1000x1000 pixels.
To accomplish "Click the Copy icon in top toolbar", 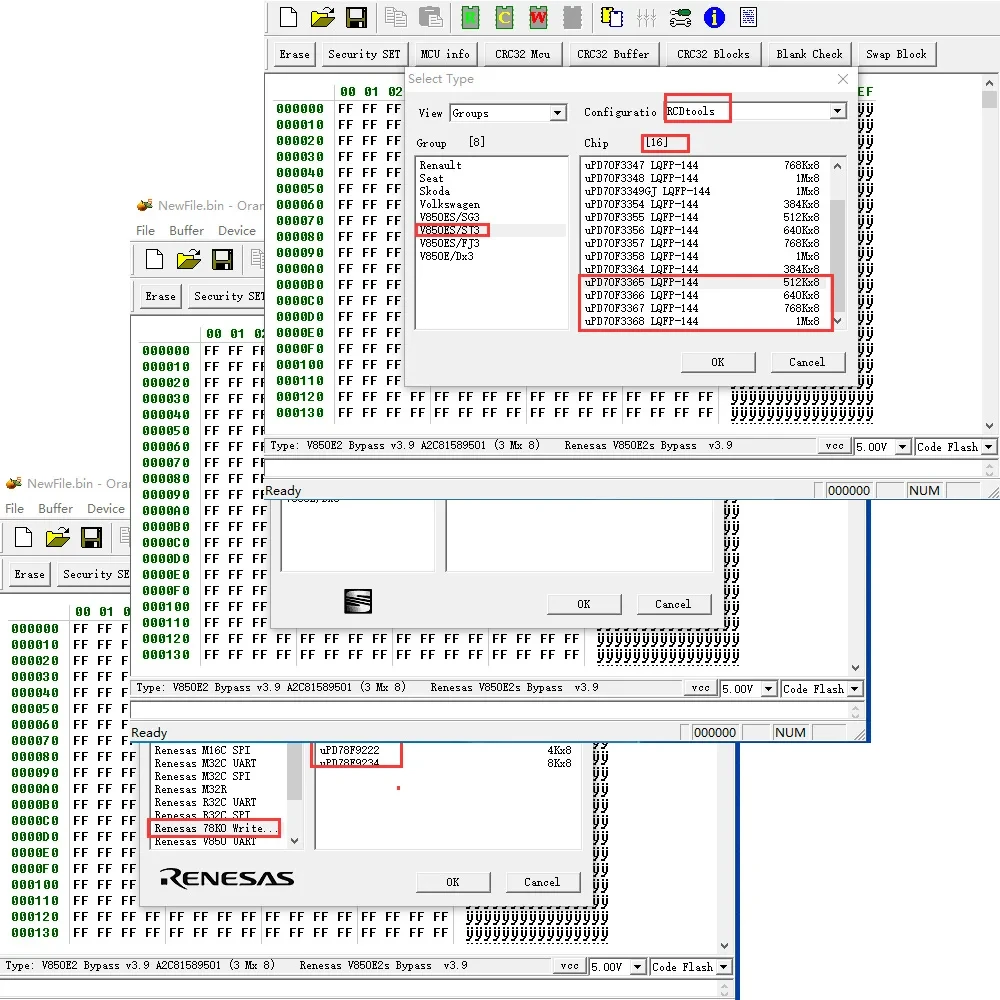I will click(396, 17).
